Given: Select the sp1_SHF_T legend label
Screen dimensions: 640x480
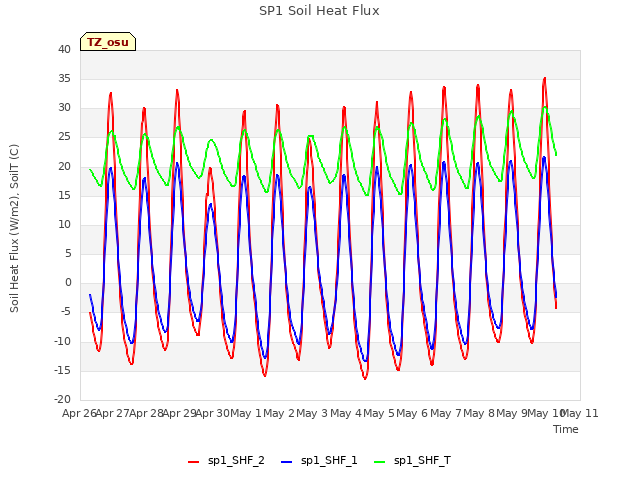Looking at the screenshot, I should click(x=422, y=461).
